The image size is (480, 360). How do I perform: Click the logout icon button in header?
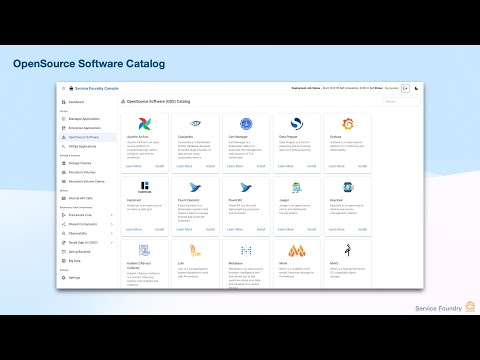[405, 88]
